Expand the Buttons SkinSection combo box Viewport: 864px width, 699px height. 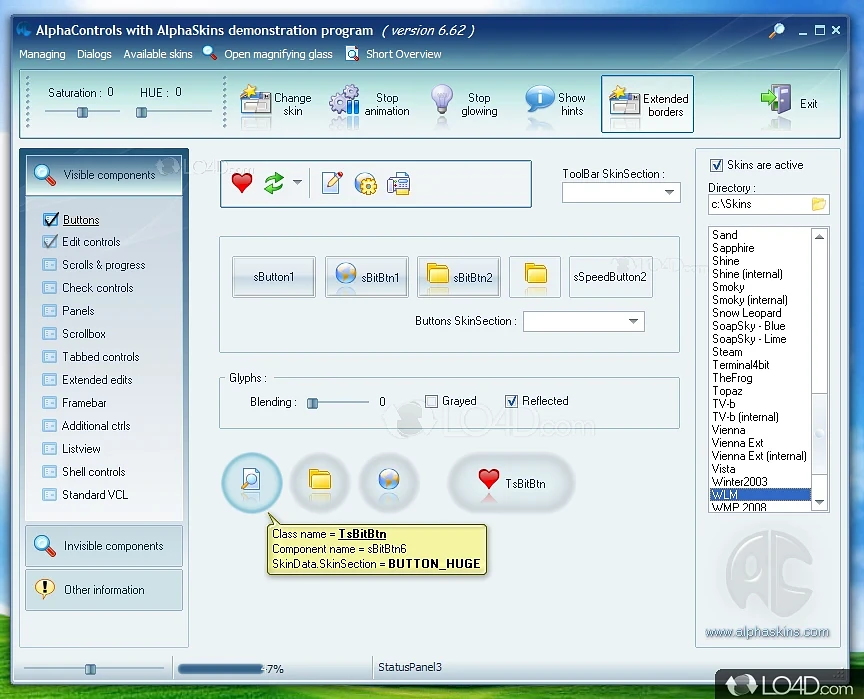(x=633, y=321)
